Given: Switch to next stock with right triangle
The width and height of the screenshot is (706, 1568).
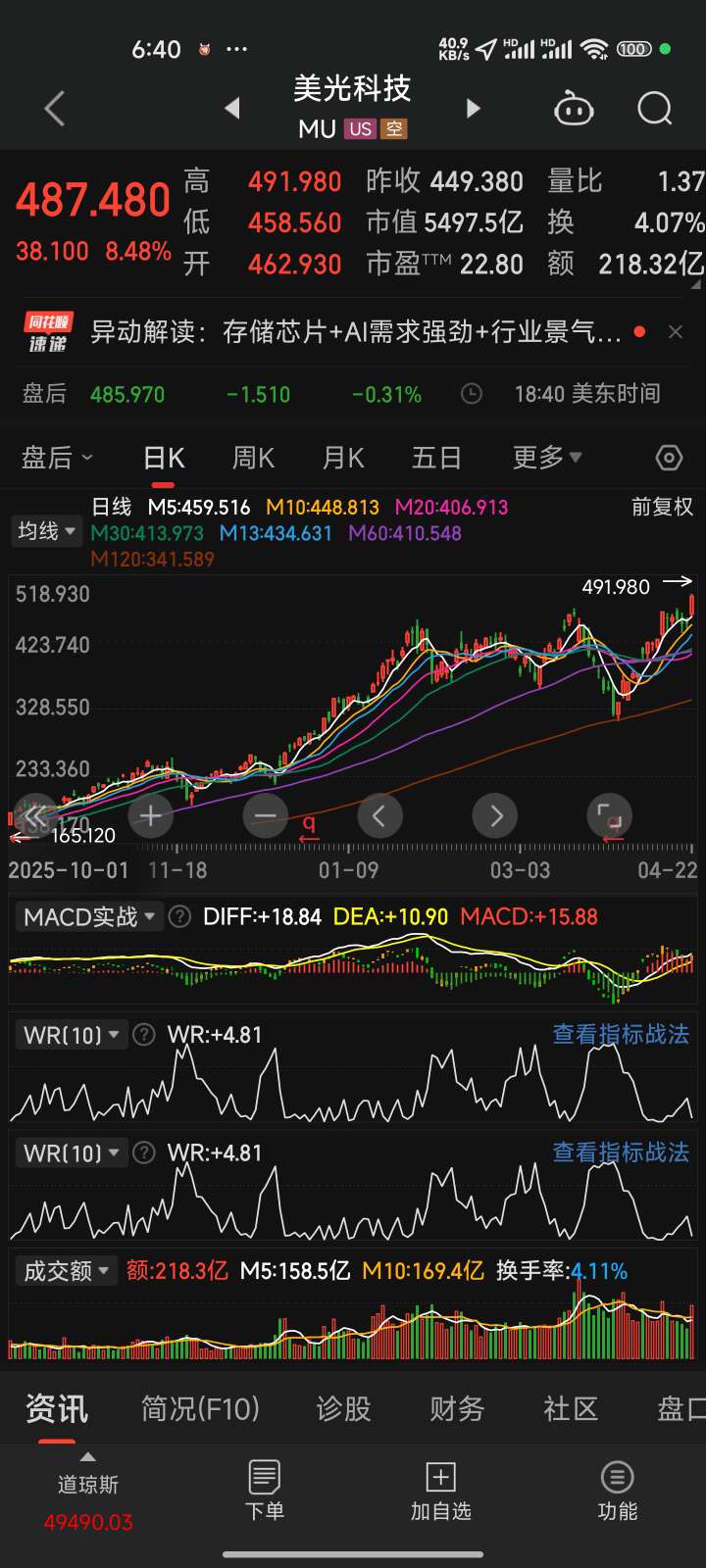Looking at the screenshot, I should click(473, 108).
